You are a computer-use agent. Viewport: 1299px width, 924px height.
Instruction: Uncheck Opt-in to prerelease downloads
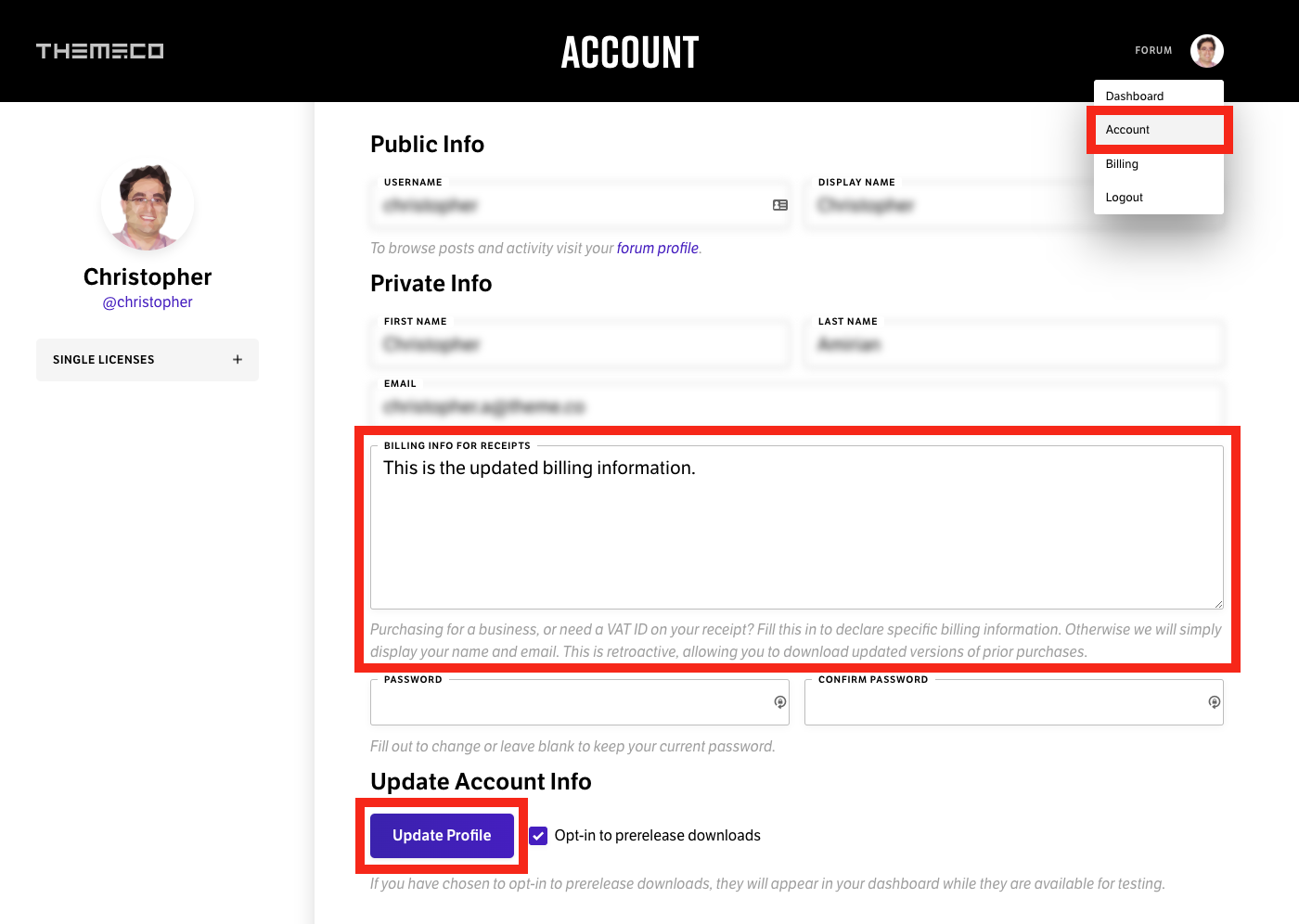pos(538,835)
